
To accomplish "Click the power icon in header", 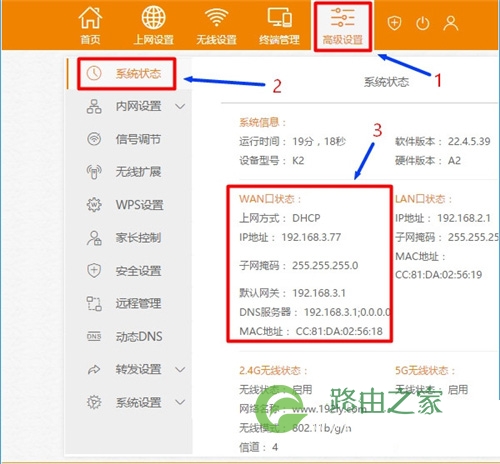I will point(423,23).
